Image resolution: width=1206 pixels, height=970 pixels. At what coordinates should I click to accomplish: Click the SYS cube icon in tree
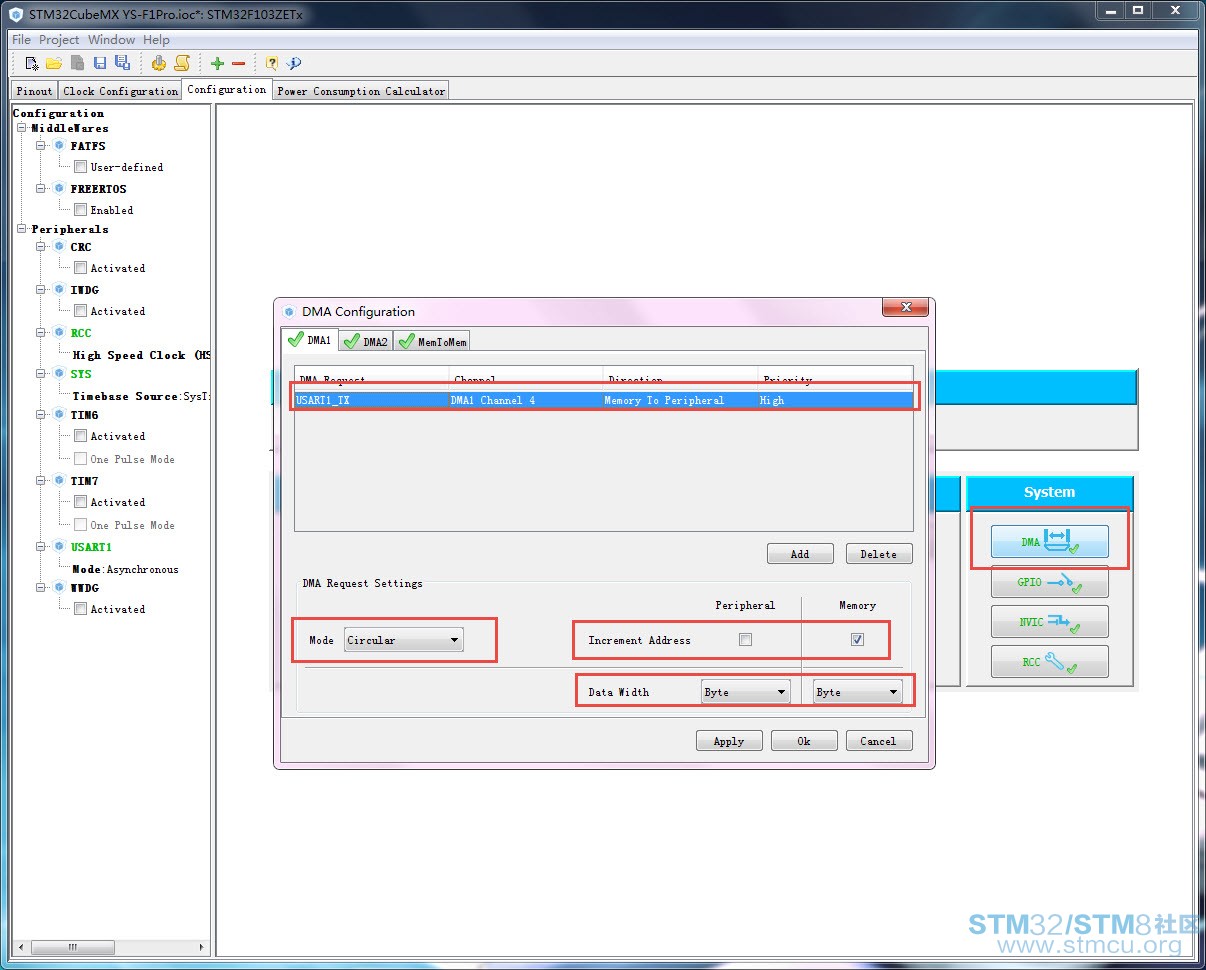[x=59, y=374]
